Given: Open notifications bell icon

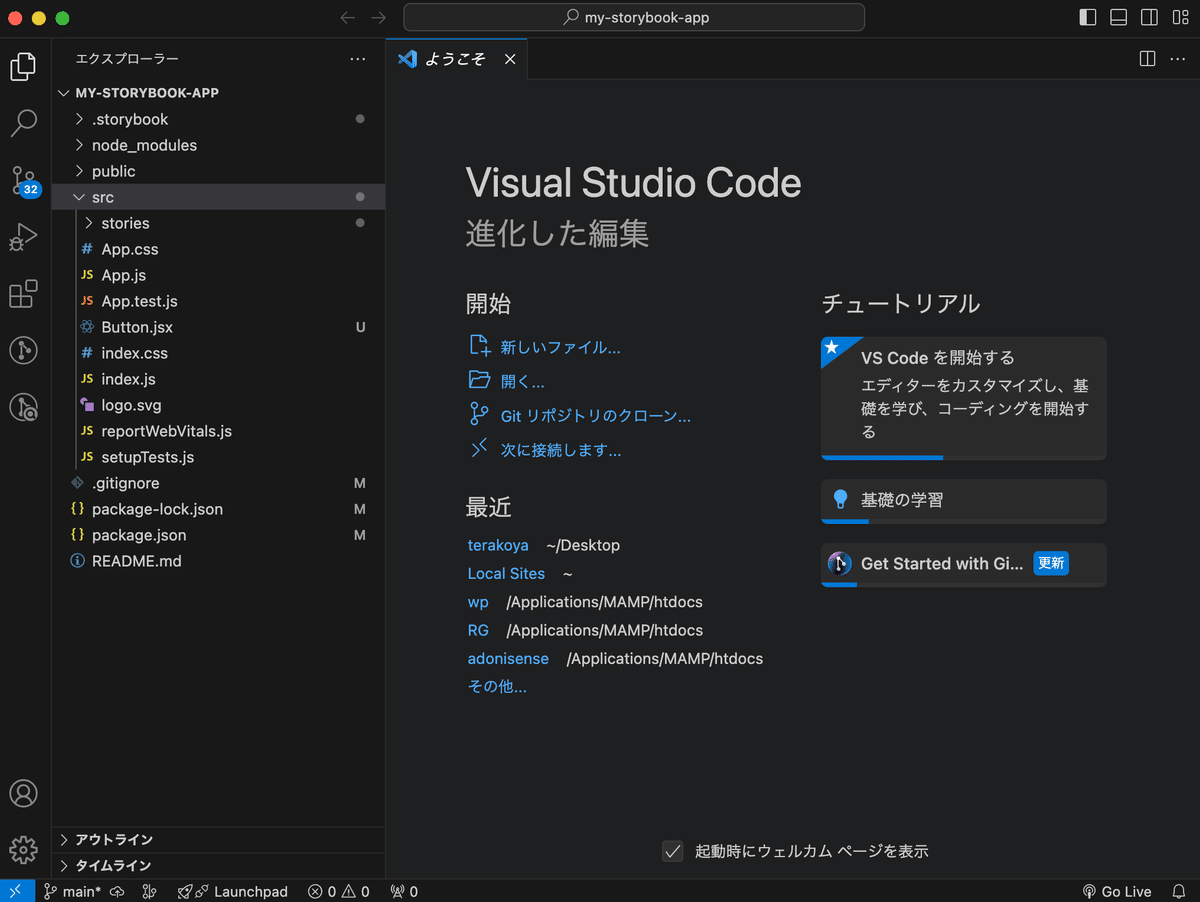Looking at the screenshot, I should 1179,891.
